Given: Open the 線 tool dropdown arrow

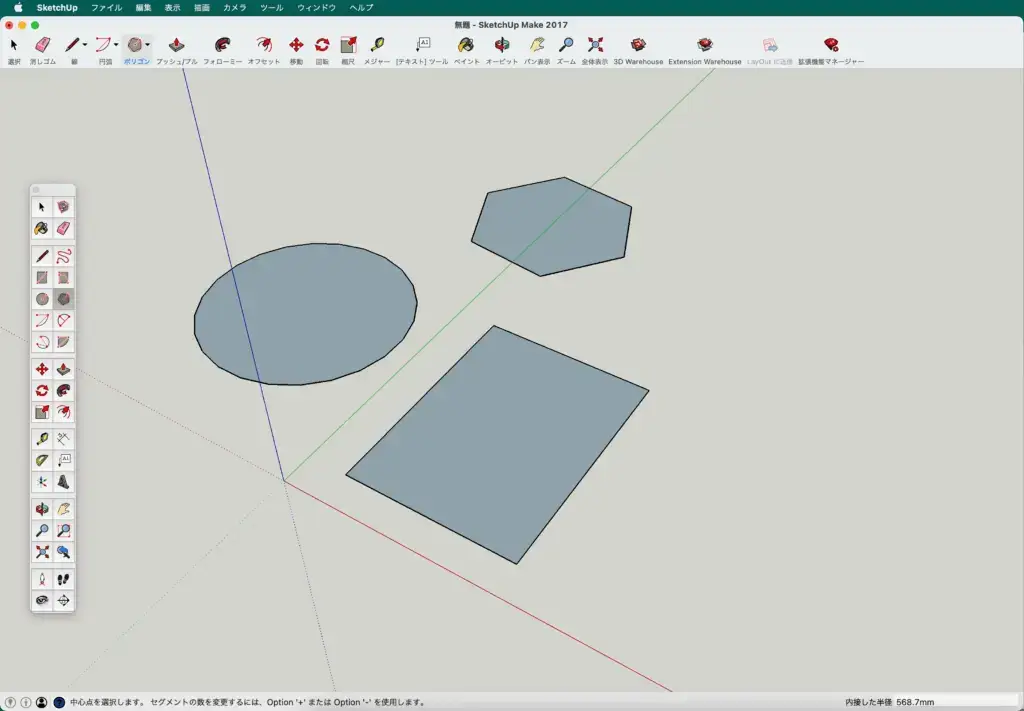Looking at the screenshot, I should pos(85,44).
